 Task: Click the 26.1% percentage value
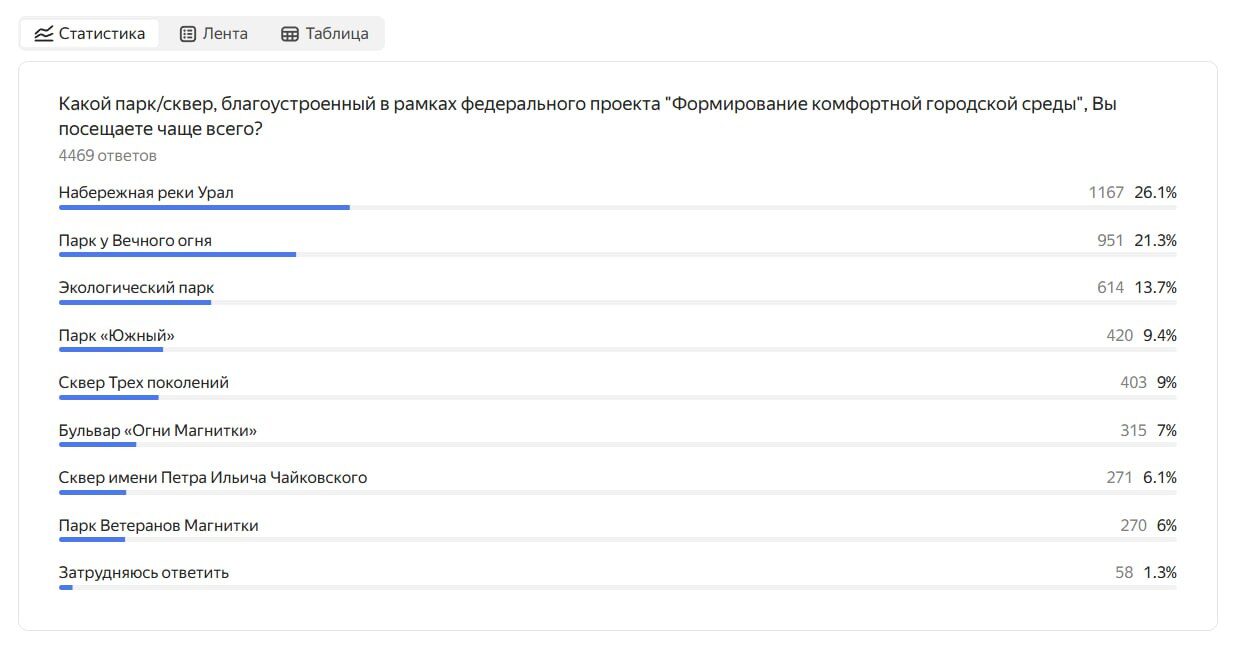pos(1155,192)
